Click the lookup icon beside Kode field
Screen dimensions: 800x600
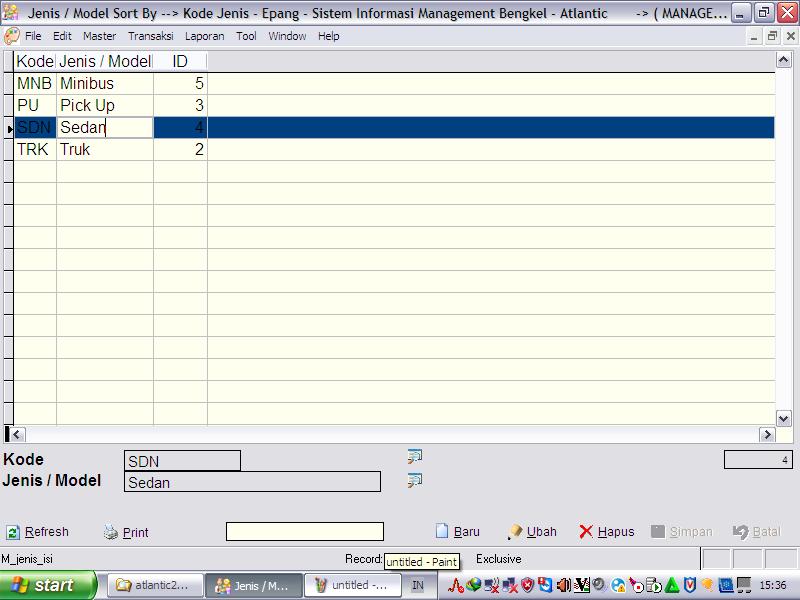(x=415, y=457)
